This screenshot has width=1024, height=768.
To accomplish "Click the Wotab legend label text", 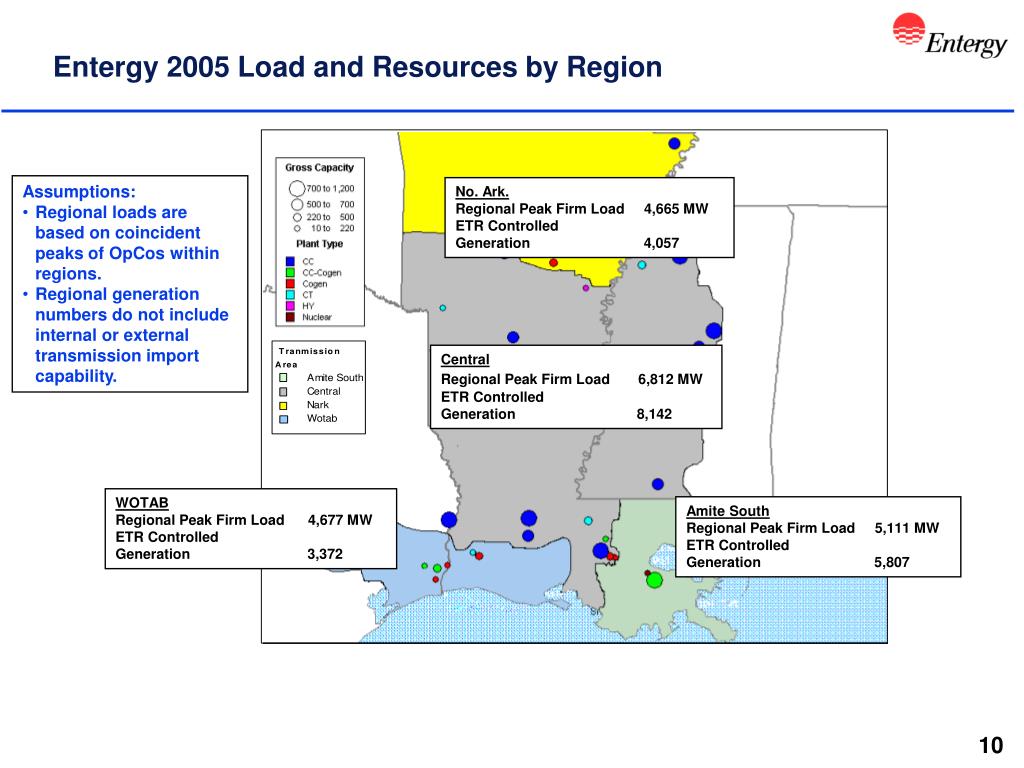I will (322, 419).
